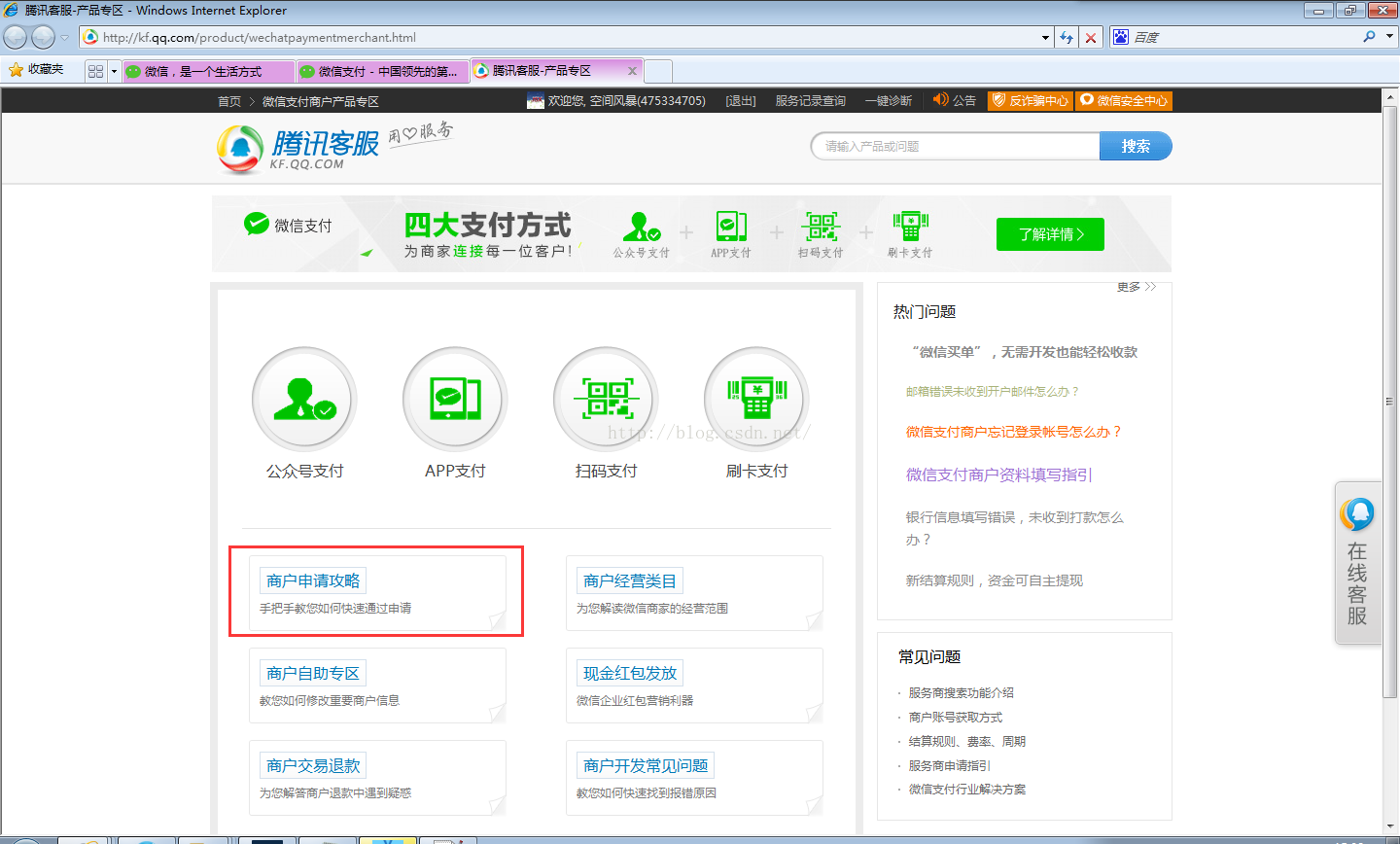Open the 一键诊断 link
The height and width of the screenshot is (844, 1400).
tap(889, 101)
